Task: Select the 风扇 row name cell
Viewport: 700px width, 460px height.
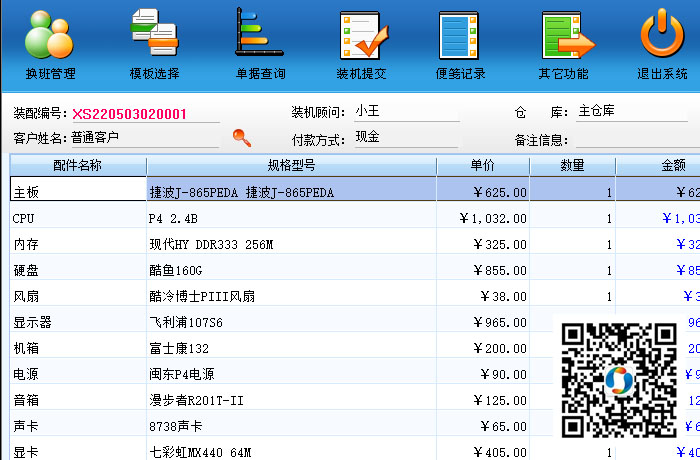Action: [x=78, y=293]
